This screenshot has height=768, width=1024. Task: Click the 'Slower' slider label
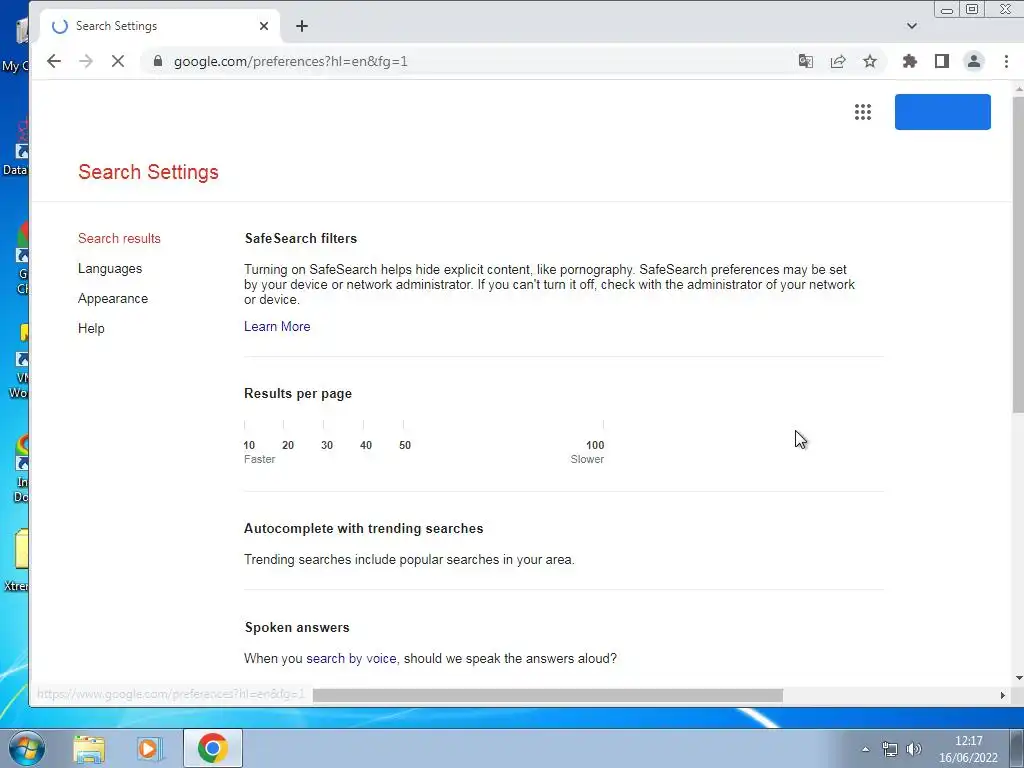point(587,459)
